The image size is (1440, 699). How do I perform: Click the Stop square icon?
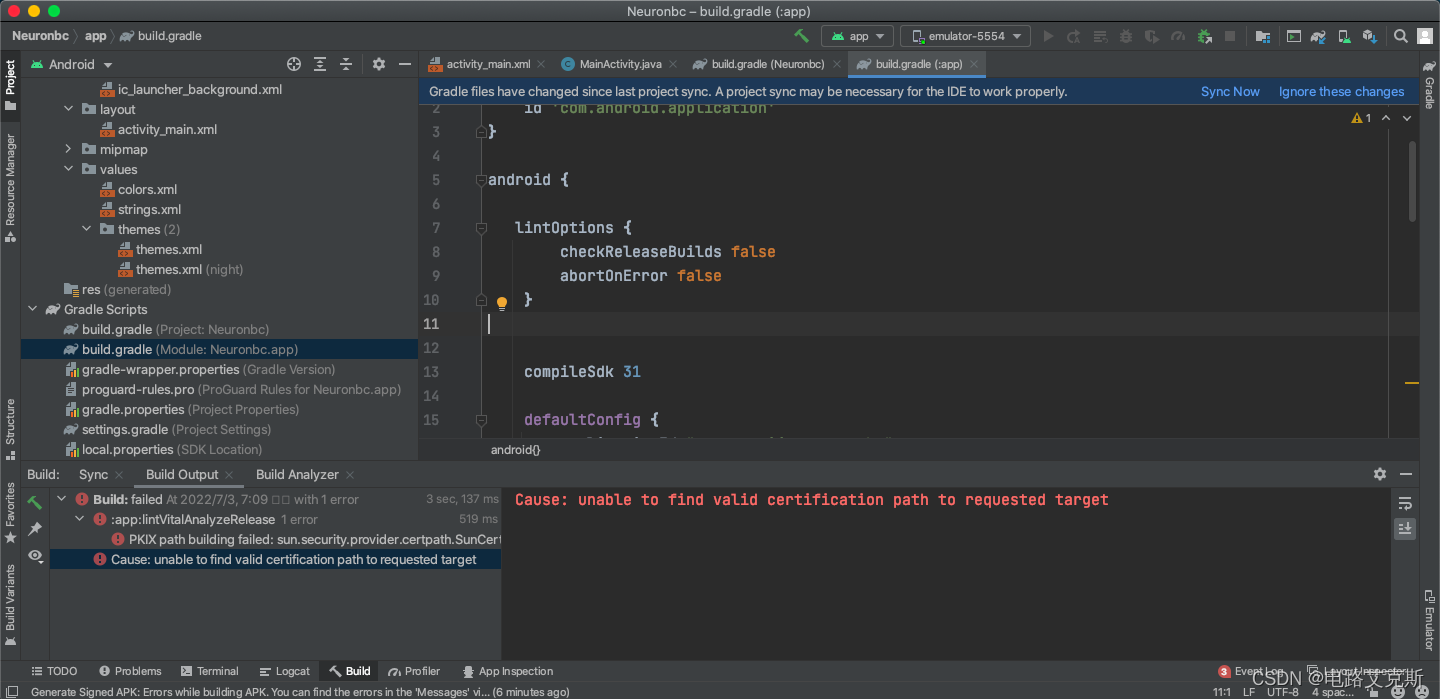click(1230, 36)
